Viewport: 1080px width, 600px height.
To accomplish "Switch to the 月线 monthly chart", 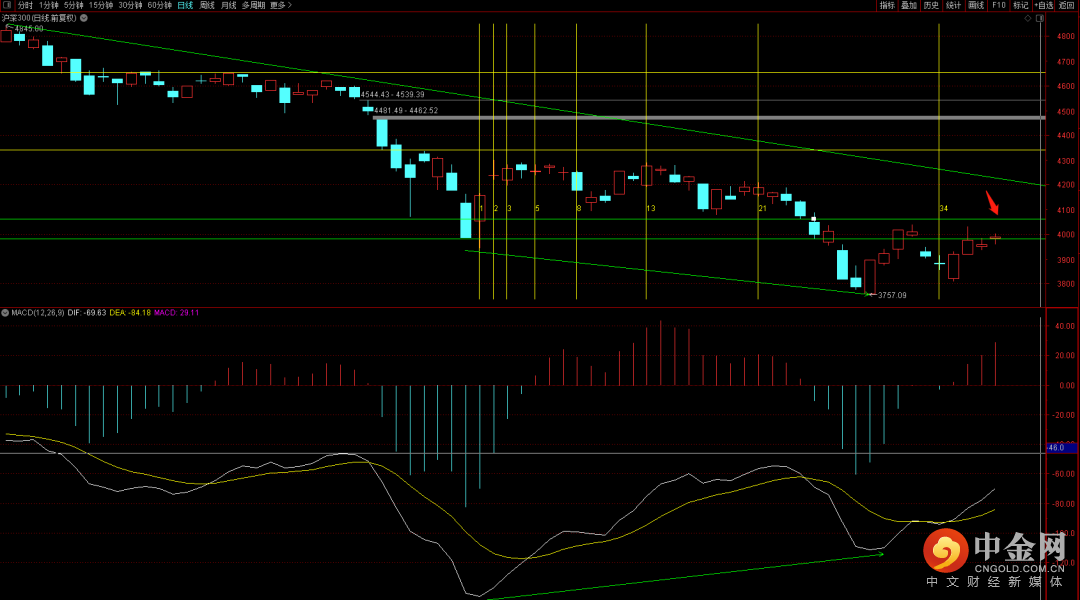I will click(229, 5).
